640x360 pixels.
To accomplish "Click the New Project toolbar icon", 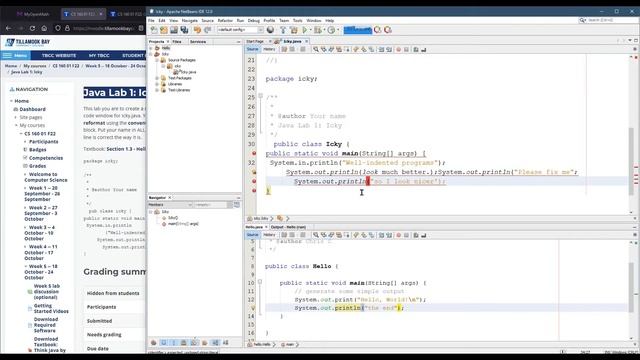I will click(x=164, y=30).
